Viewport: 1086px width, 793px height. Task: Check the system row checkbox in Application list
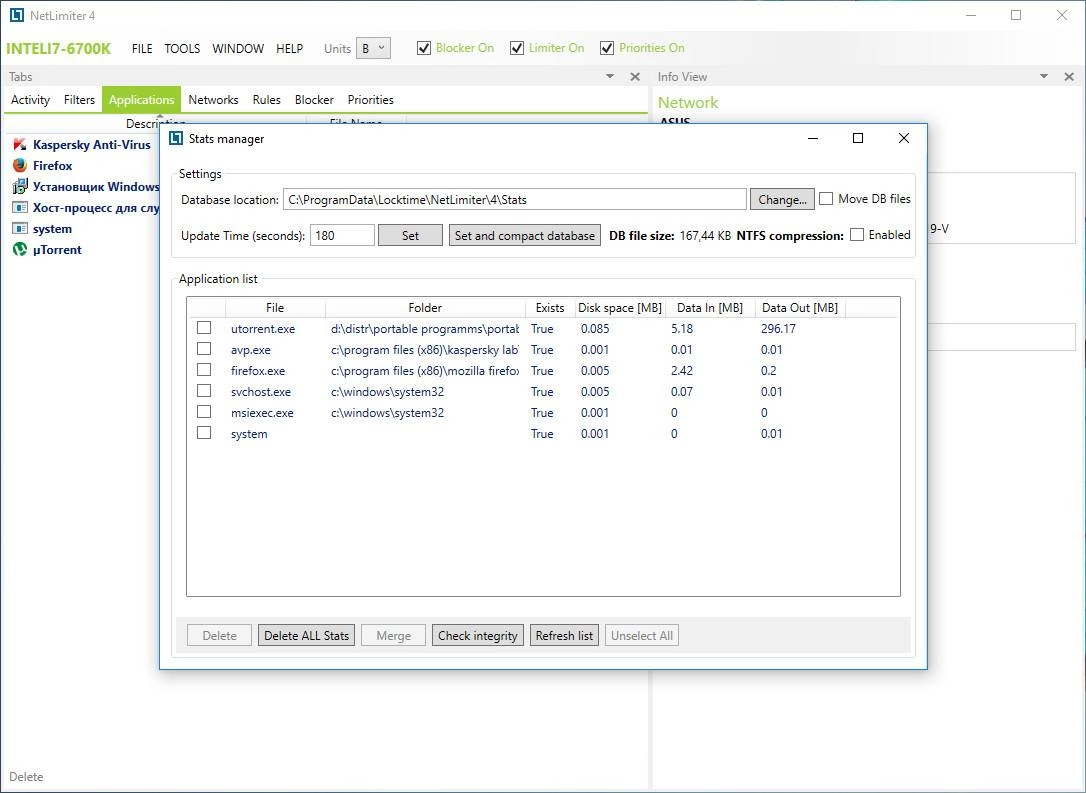[204, 433]
